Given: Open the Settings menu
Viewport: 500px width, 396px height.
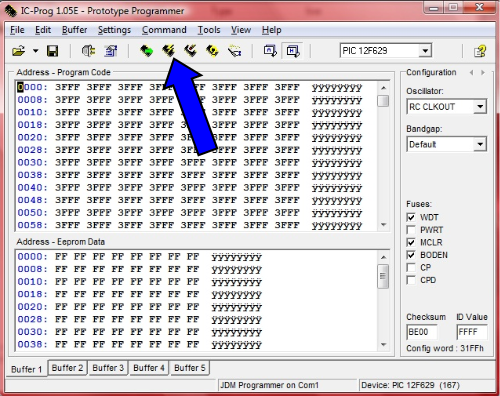Looking at the screenshot, I should click(114, 30).
